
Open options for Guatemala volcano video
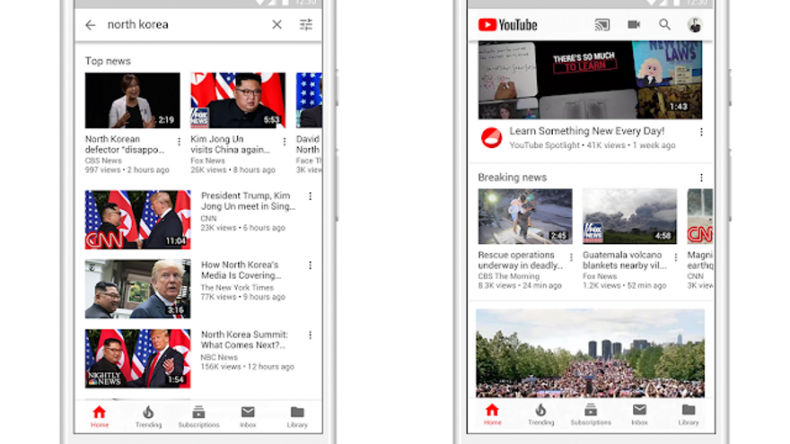pyautogui.click(x=676, y=258)
